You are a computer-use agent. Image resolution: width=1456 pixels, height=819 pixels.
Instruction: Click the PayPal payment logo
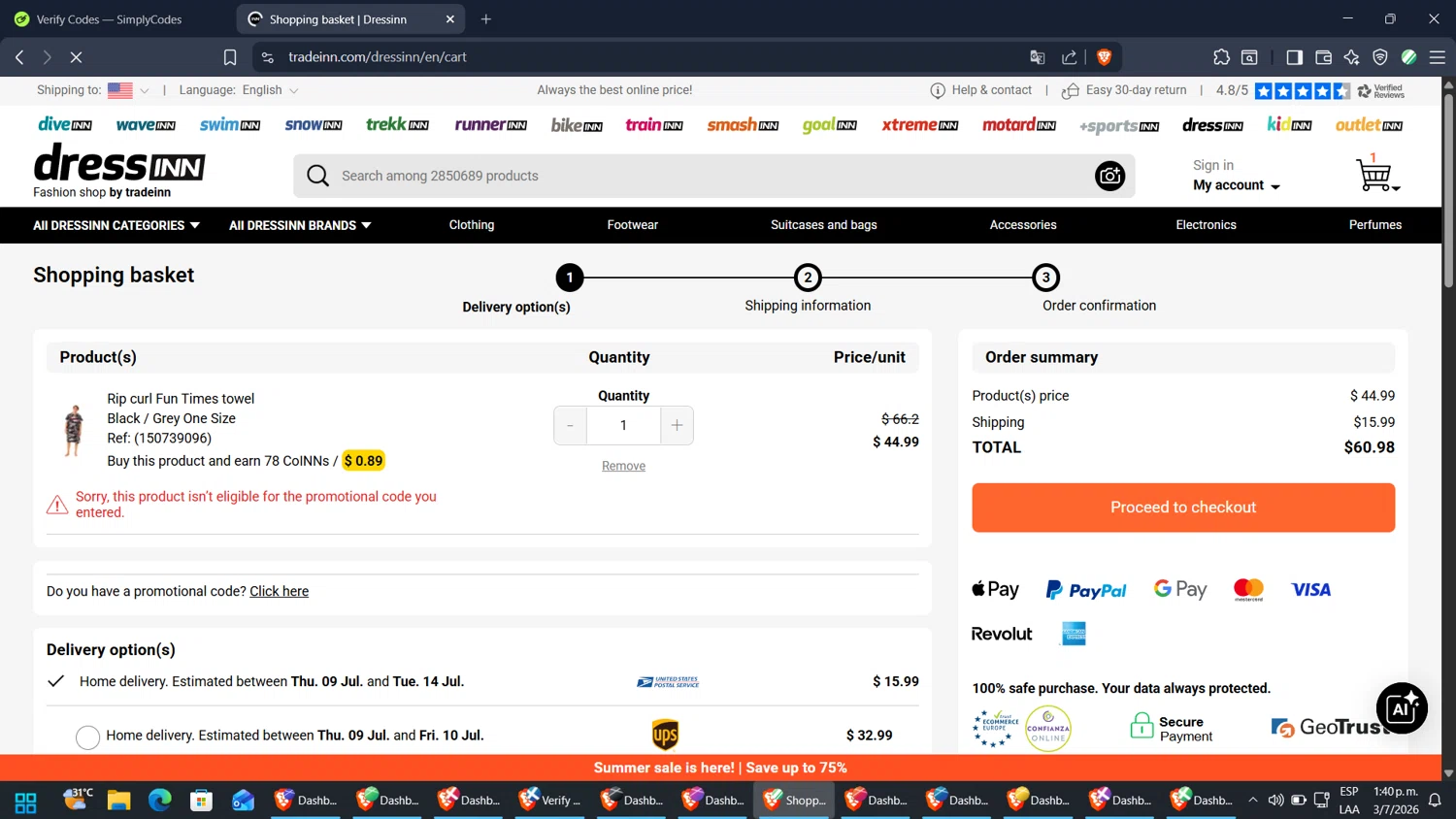pyautogui.click(x=1086, y=590)
